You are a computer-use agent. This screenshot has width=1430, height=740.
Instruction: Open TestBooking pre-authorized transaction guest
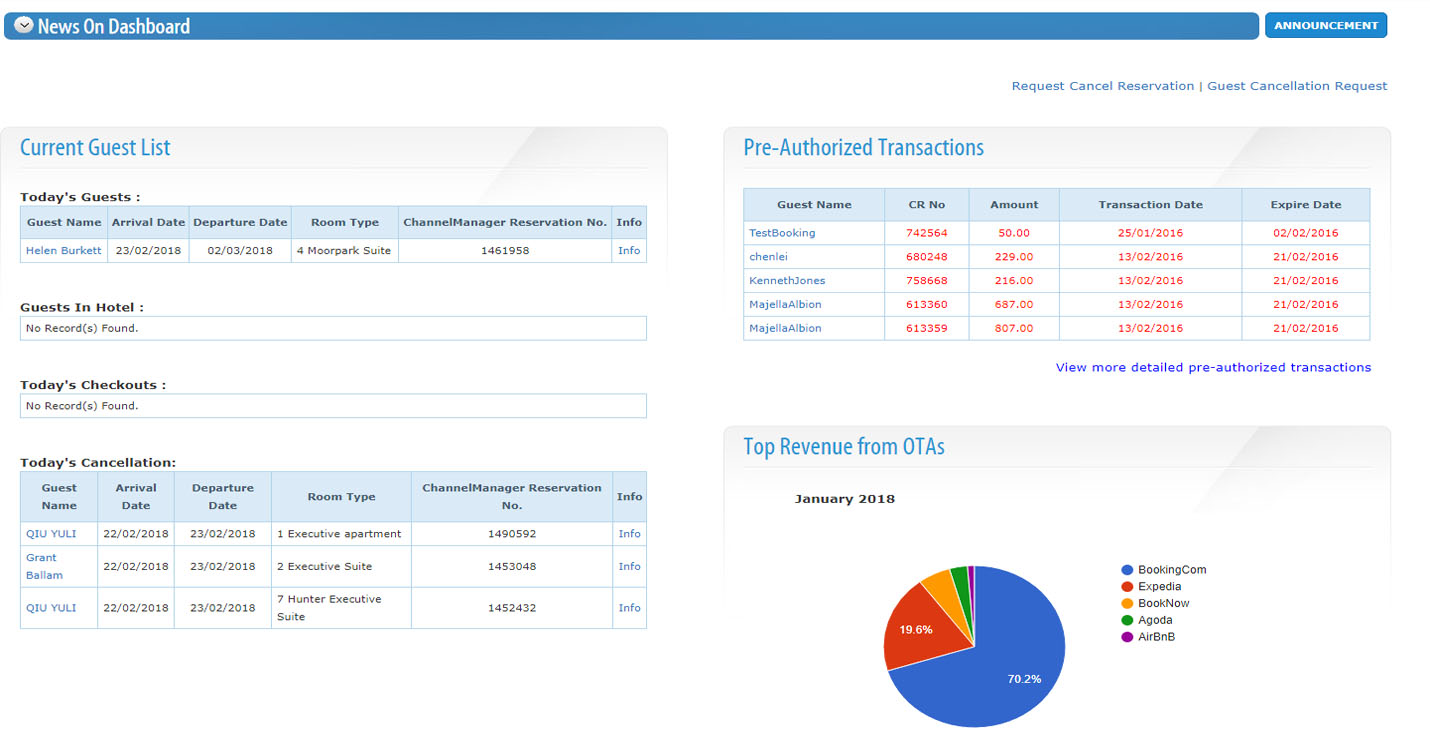(782, 233)
